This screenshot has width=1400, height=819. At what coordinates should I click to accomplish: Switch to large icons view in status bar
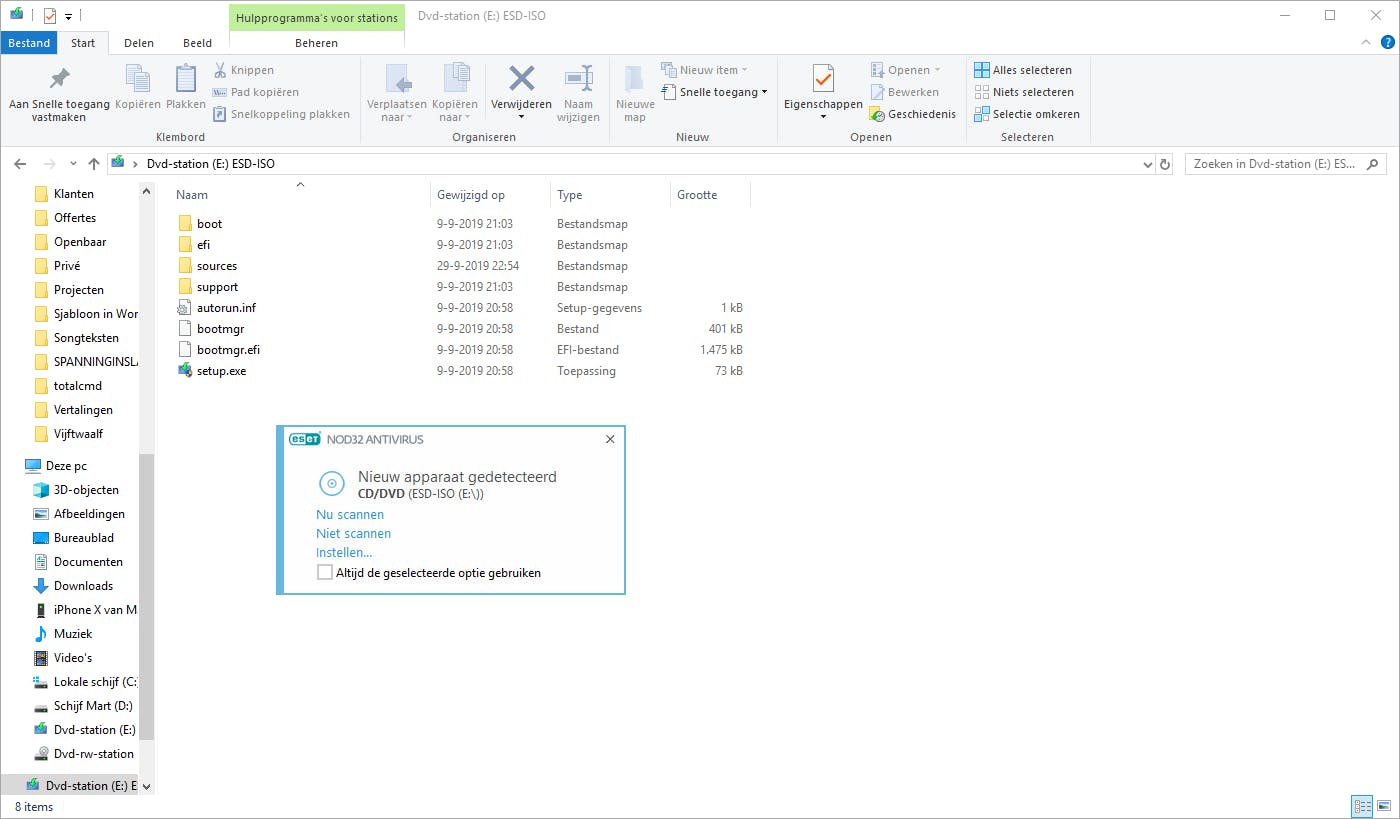tap(1385, 806)
